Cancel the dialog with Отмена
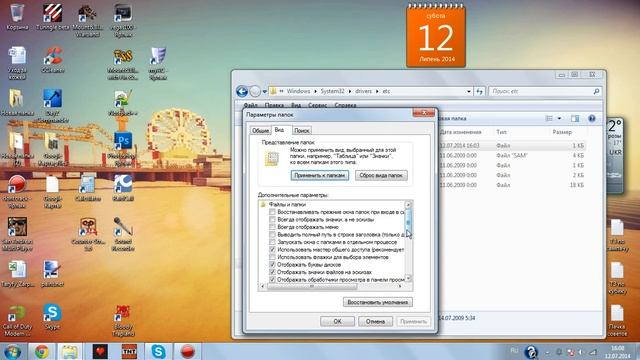The width and height of the screenshot is (640, 360). [375, 322]
